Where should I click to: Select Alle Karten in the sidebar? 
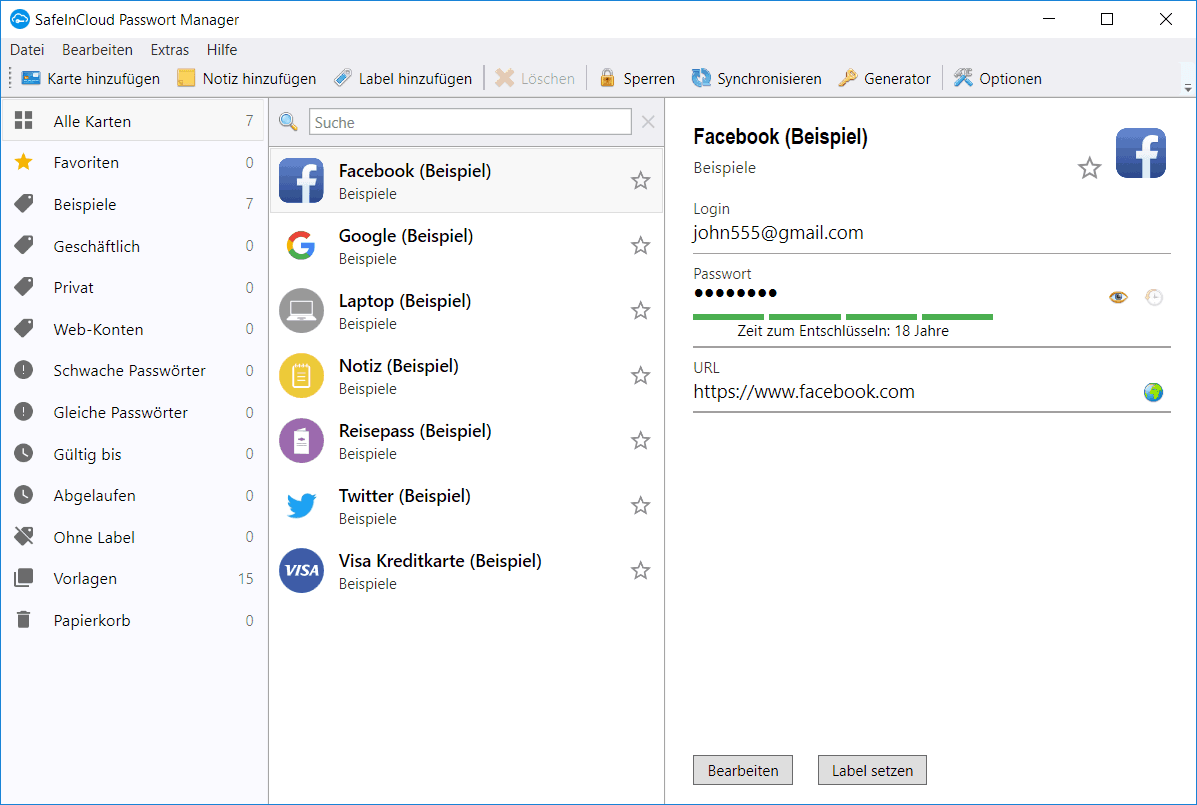tap(134, 121)
